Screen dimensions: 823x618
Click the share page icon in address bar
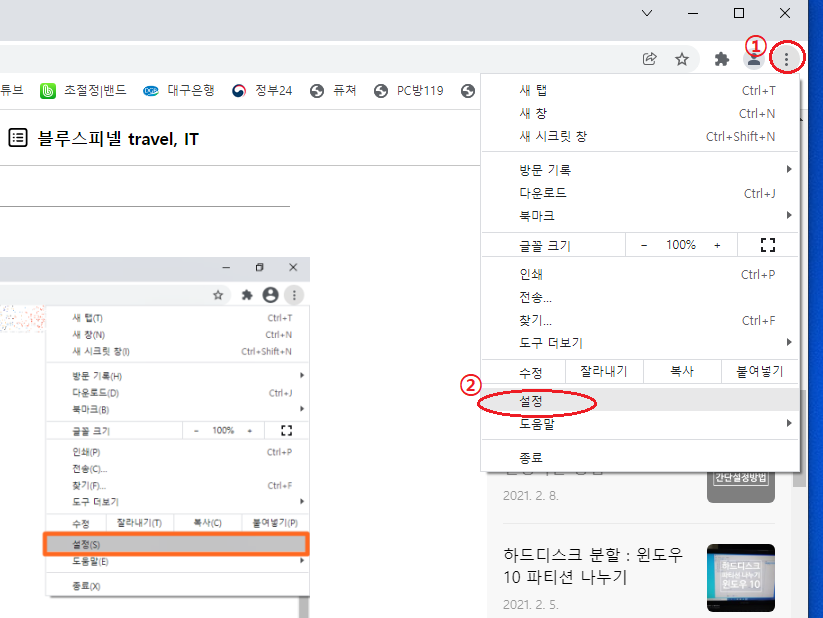(x=650, y=59)
